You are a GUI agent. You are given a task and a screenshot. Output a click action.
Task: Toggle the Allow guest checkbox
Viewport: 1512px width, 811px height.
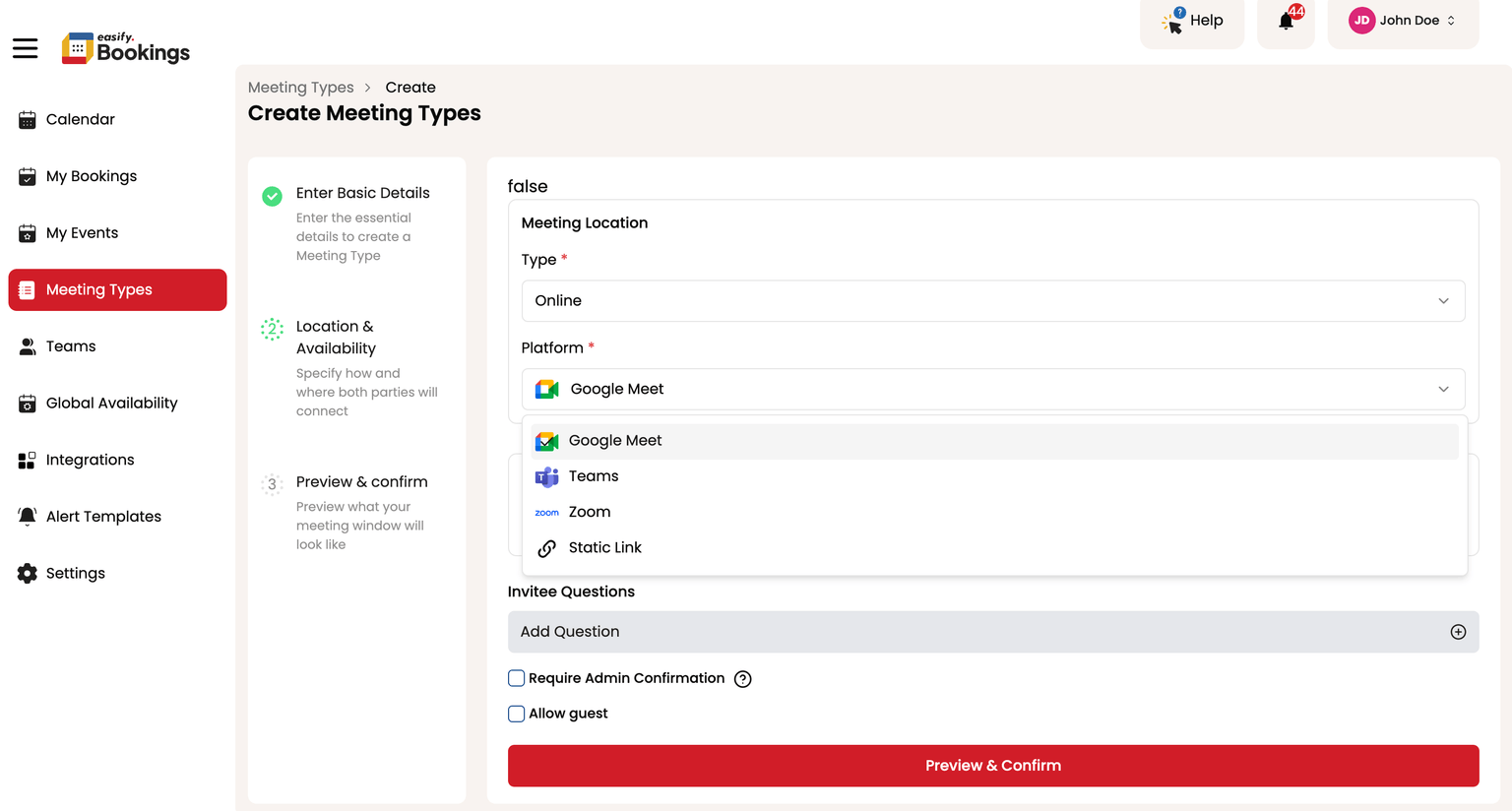tap(516, 714)
